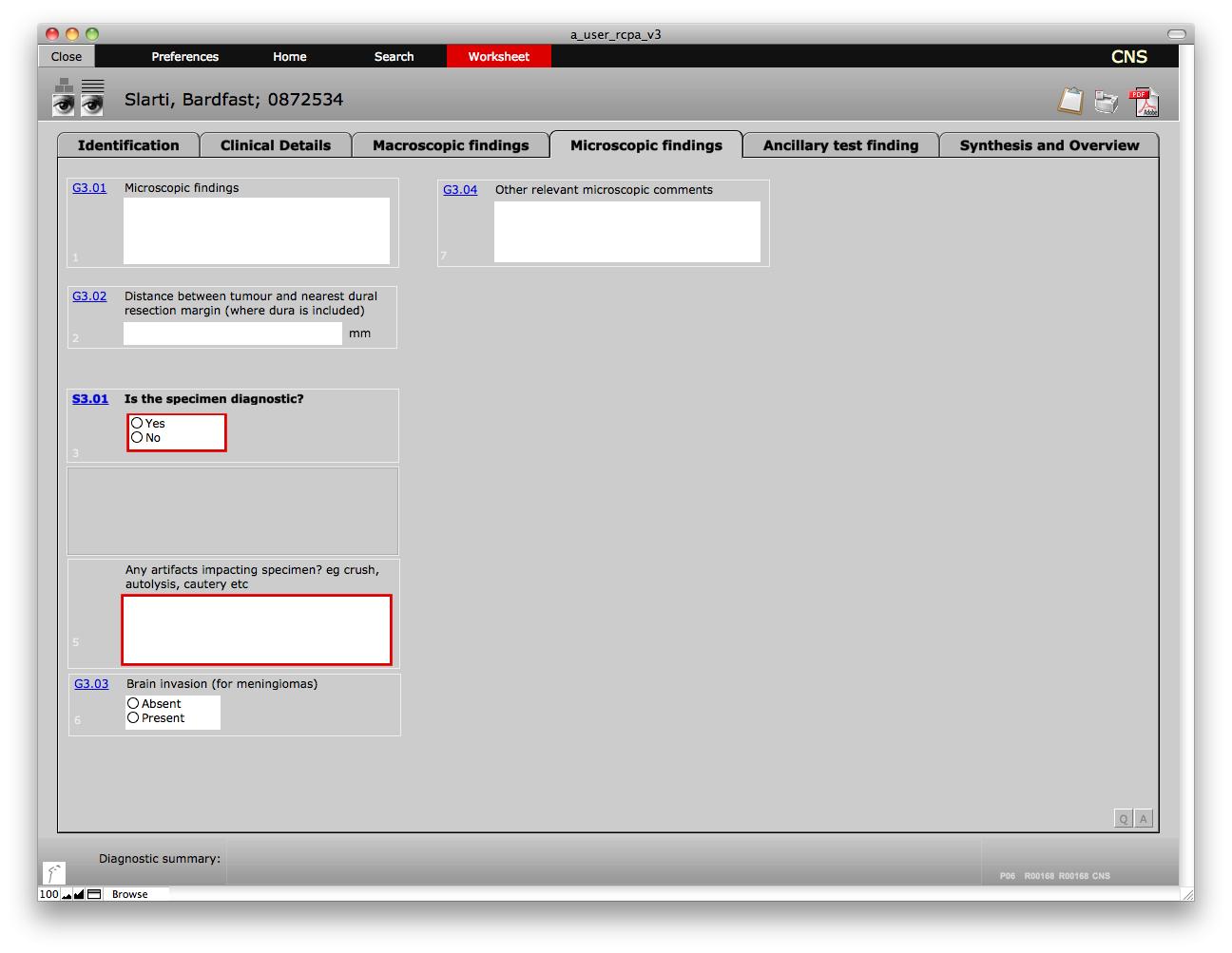This screenshot has height=953, width=1232.
Task: Open the Clinical Details tab
Action: tap(276, 145)
